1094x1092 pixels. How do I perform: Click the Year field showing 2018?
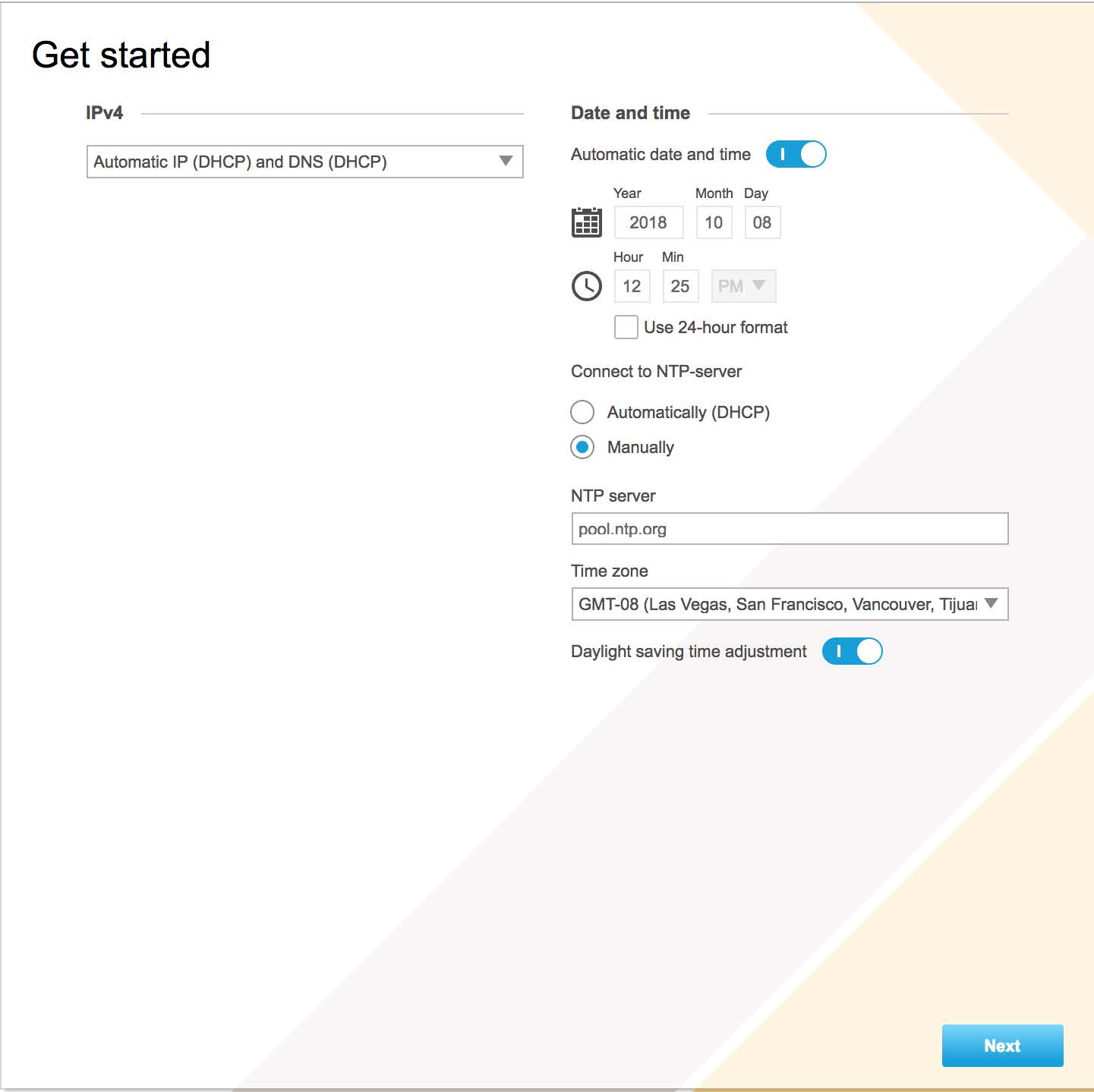[x=648, y=222]
